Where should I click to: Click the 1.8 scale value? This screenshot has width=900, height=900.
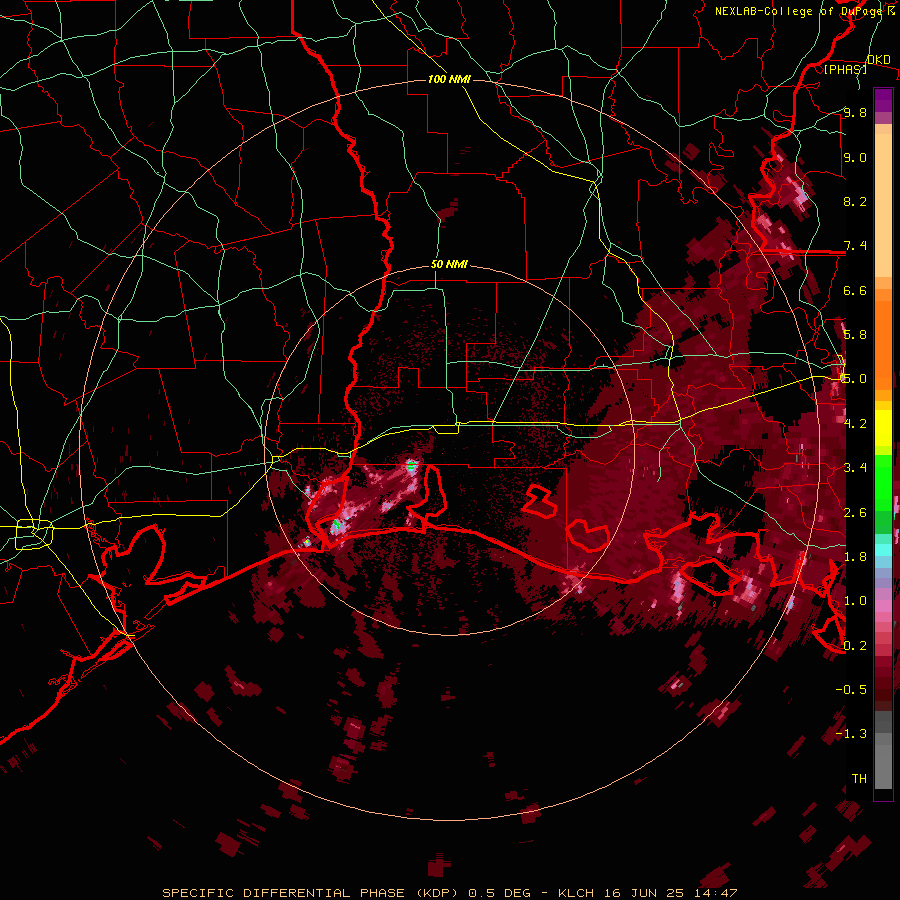[855, 556]
